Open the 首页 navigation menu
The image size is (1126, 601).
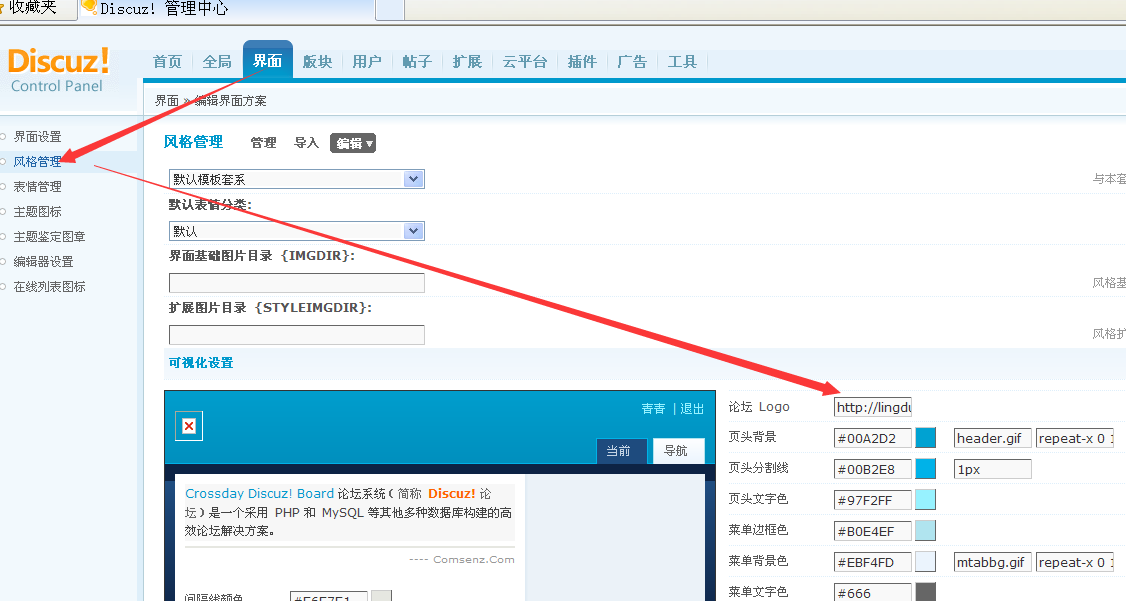[x=167, y=62]
